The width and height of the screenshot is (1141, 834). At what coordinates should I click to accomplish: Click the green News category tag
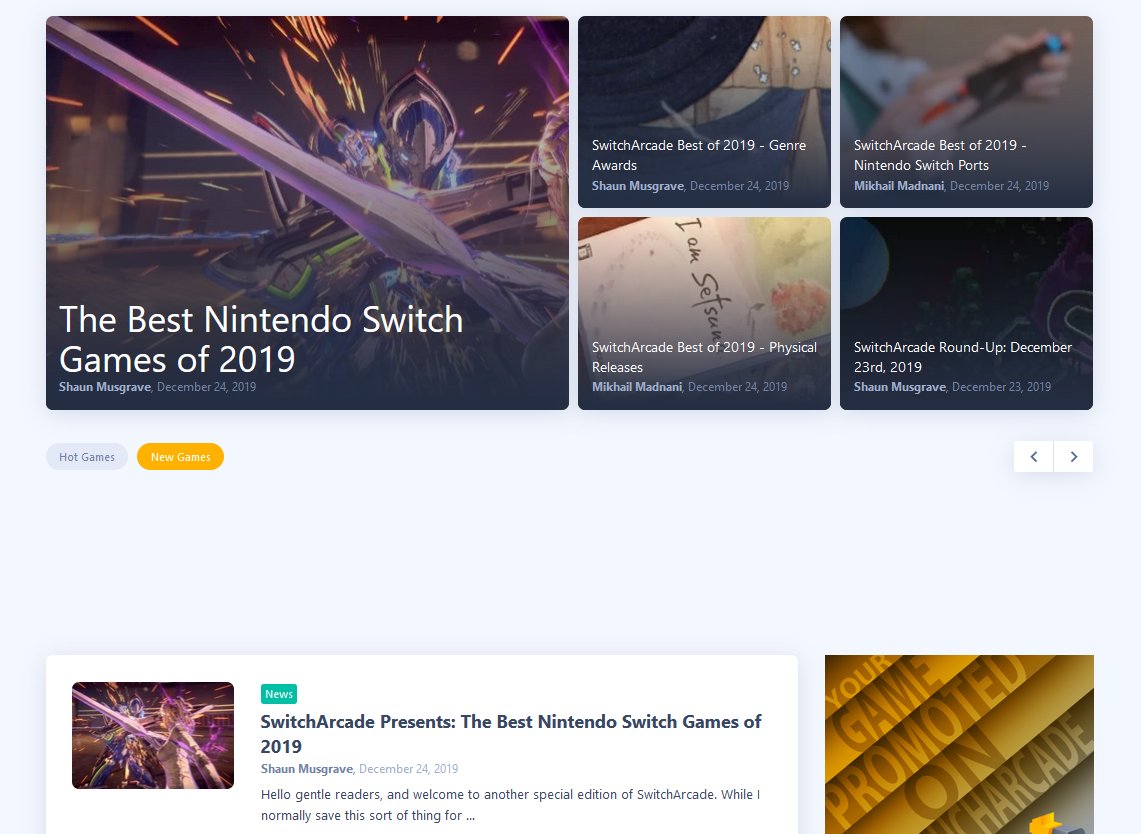pyautogui.click(x=279, y=694)
